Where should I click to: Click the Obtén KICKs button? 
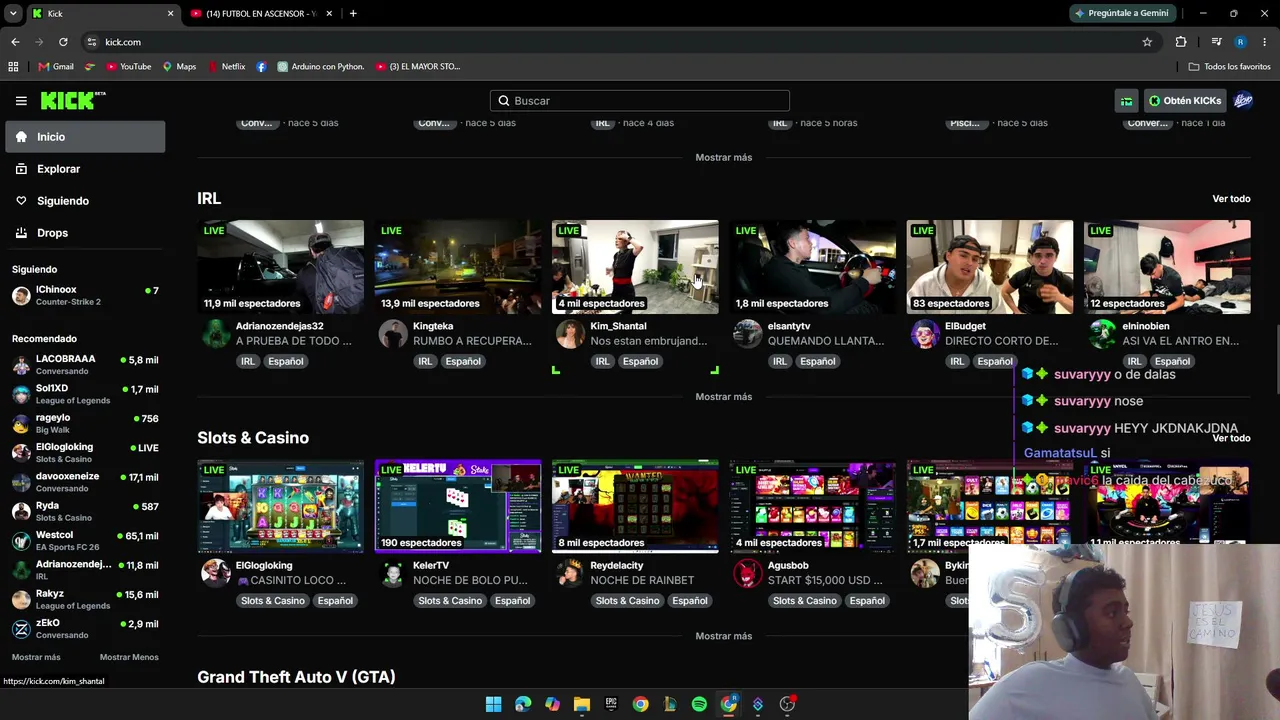pos(1185,101)
